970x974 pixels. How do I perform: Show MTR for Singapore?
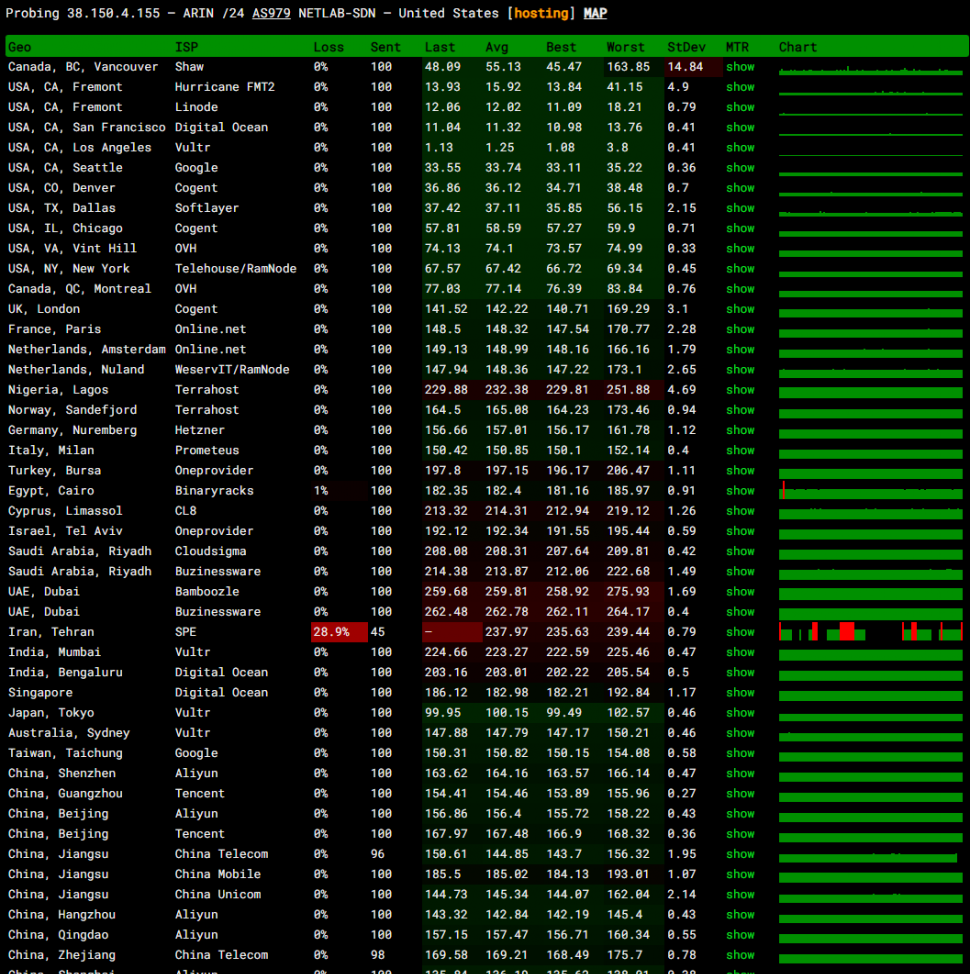click(740, 693)
